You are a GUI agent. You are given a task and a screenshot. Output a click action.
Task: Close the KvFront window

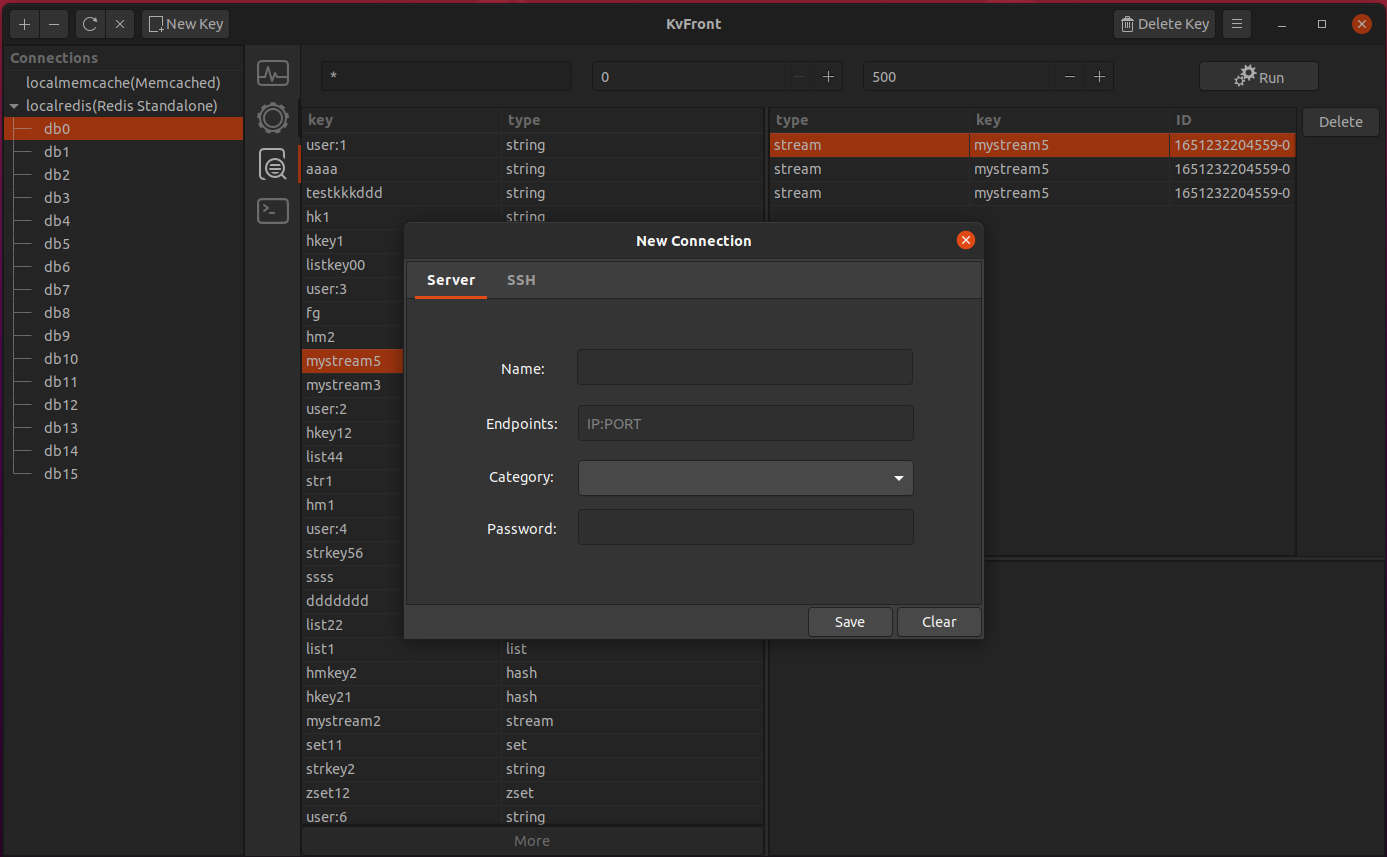tap(1361, 24)
